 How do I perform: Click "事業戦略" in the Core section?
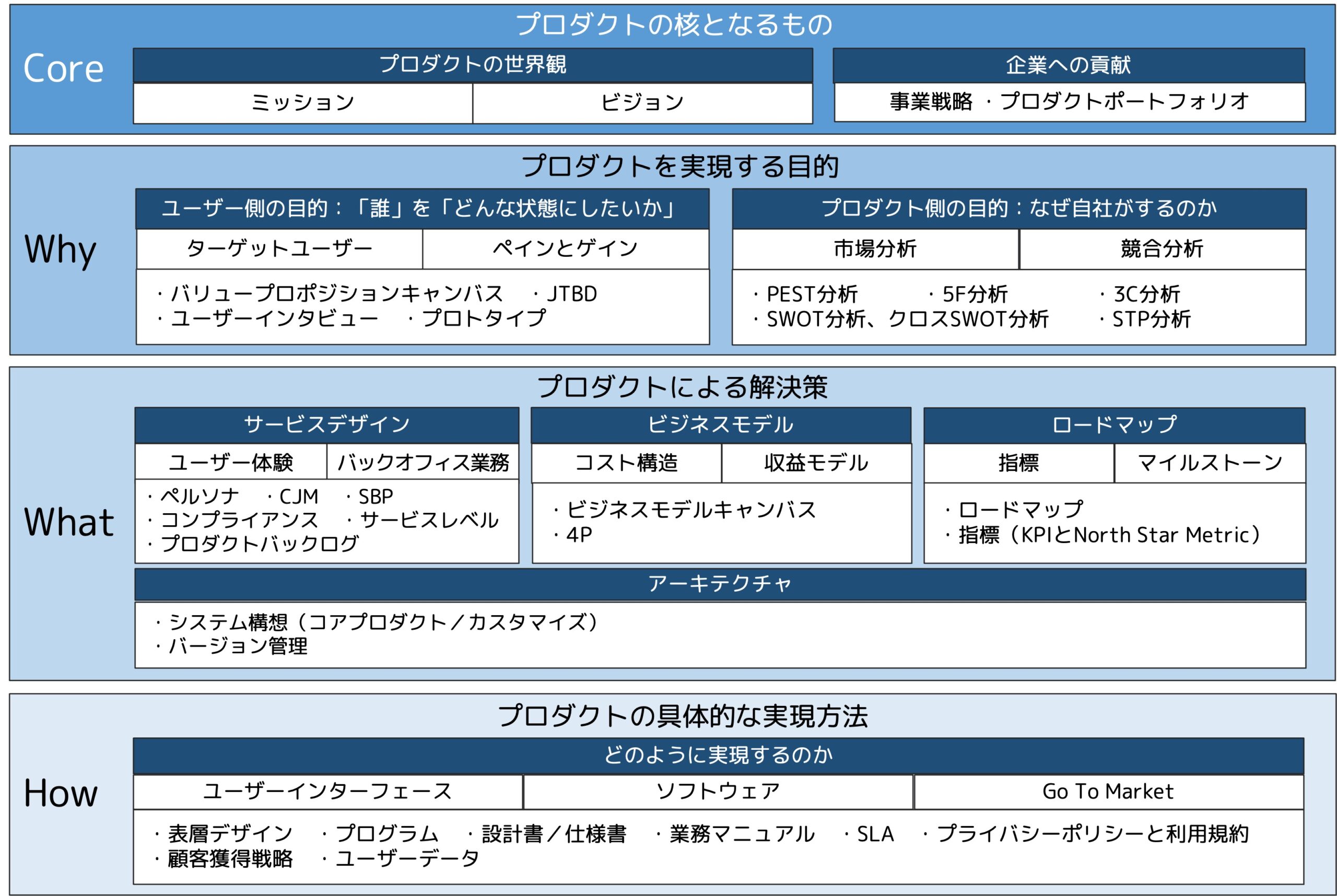(931, 102)
